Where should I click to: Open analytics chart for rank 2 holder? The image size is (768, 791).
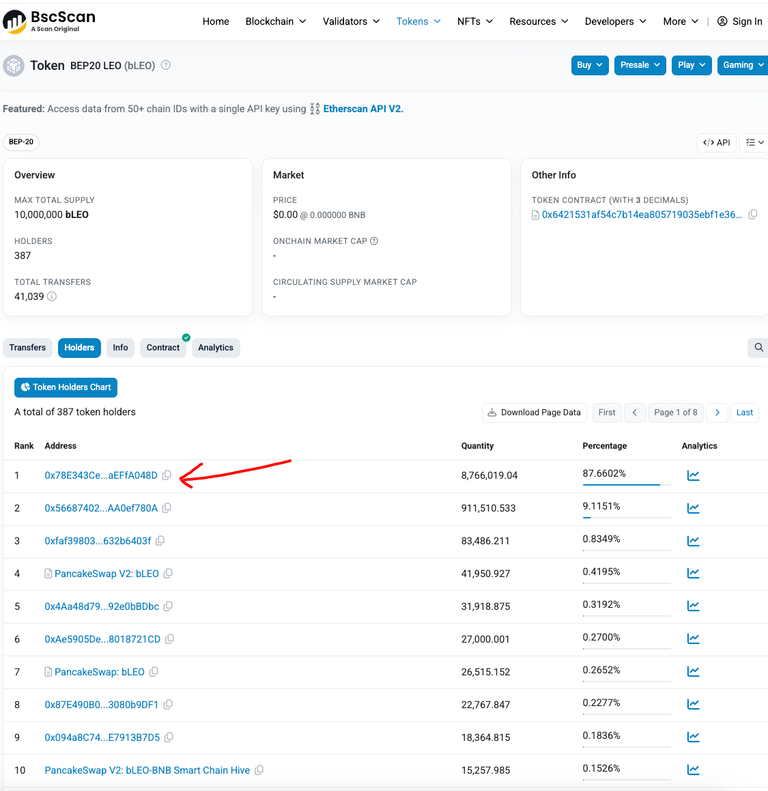click(693, 508)
